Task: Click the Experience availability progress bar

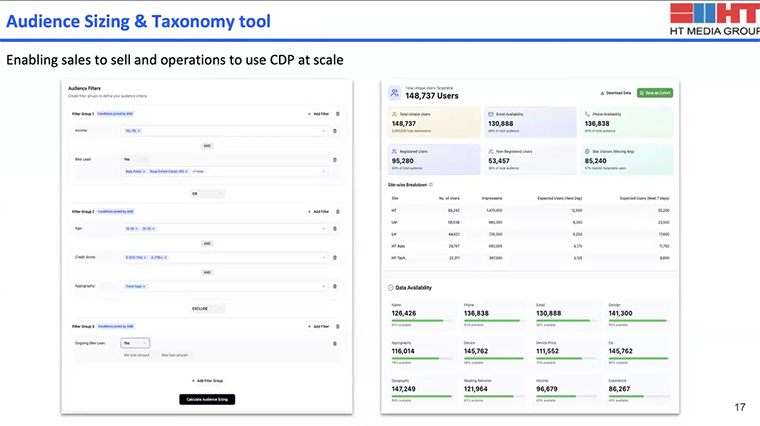Action: [639, 396]
